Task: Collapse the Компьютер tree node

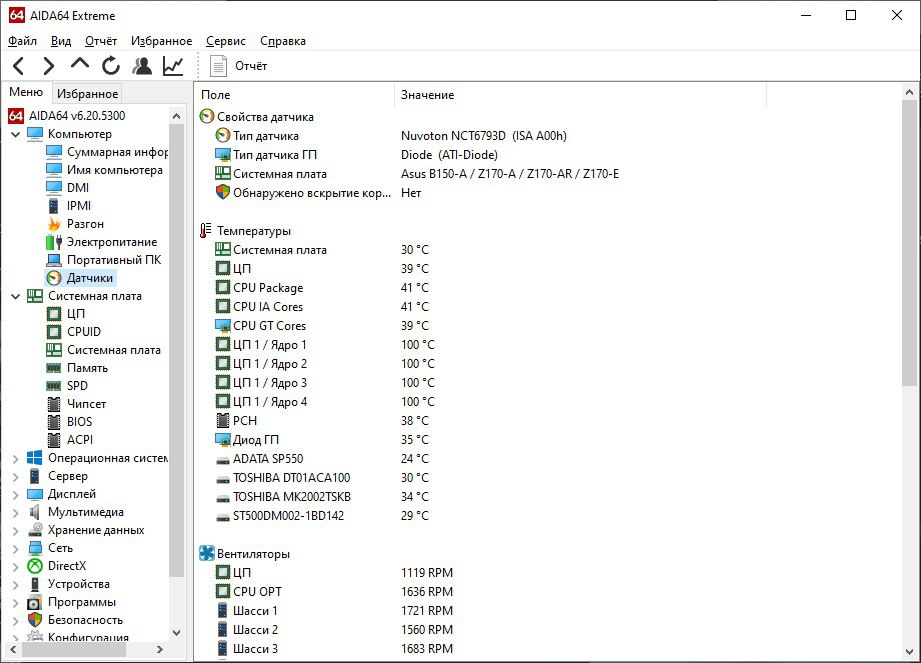Action: point(16,134)
